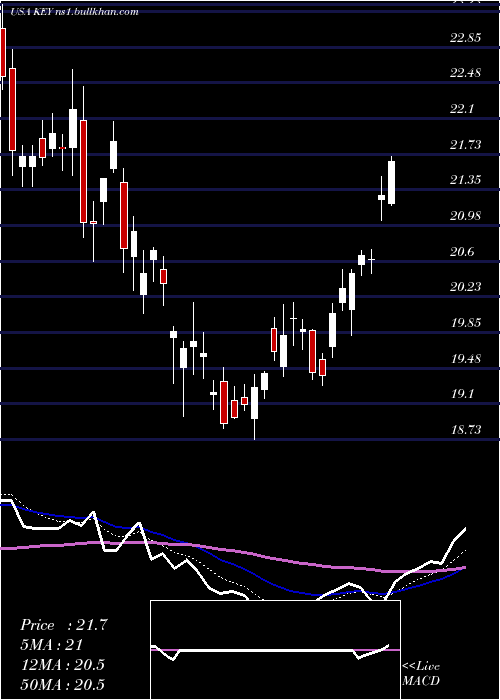
Task: Click the MACD inset panel
Action: click(275, 650)
